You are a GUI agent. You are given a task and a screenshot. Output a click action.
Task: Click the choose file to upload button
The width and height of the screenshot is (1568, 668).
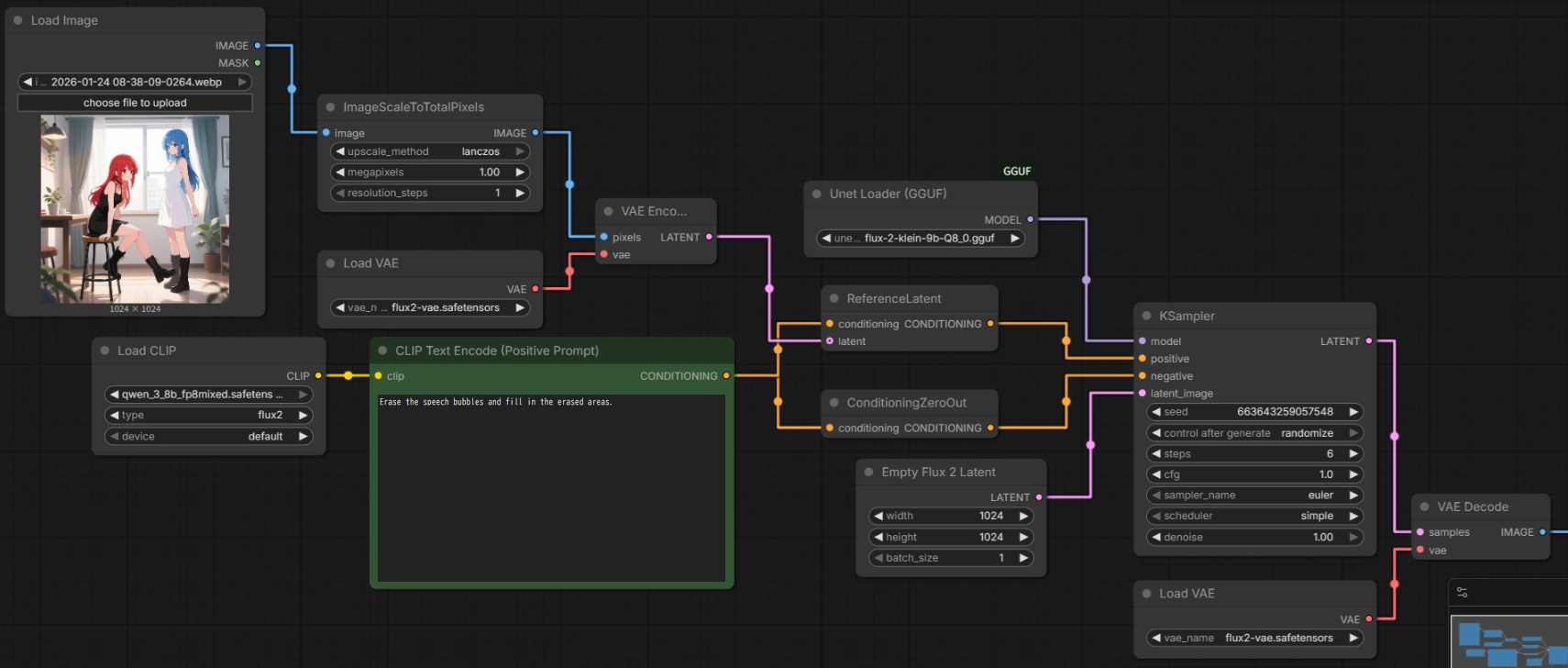pyautogui.click(x=135, y=103)
